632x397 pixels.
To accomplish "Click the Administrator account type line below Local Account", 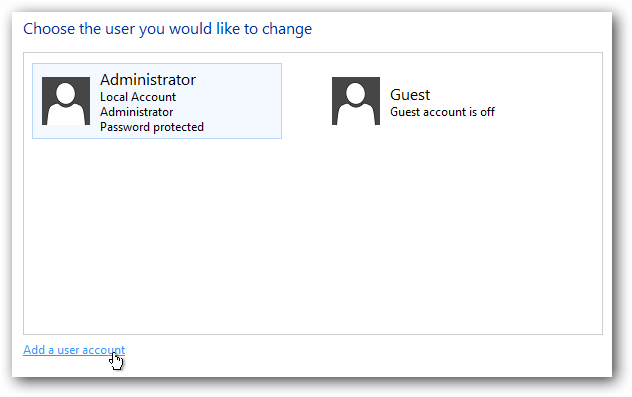I will [x=136, y=112].
